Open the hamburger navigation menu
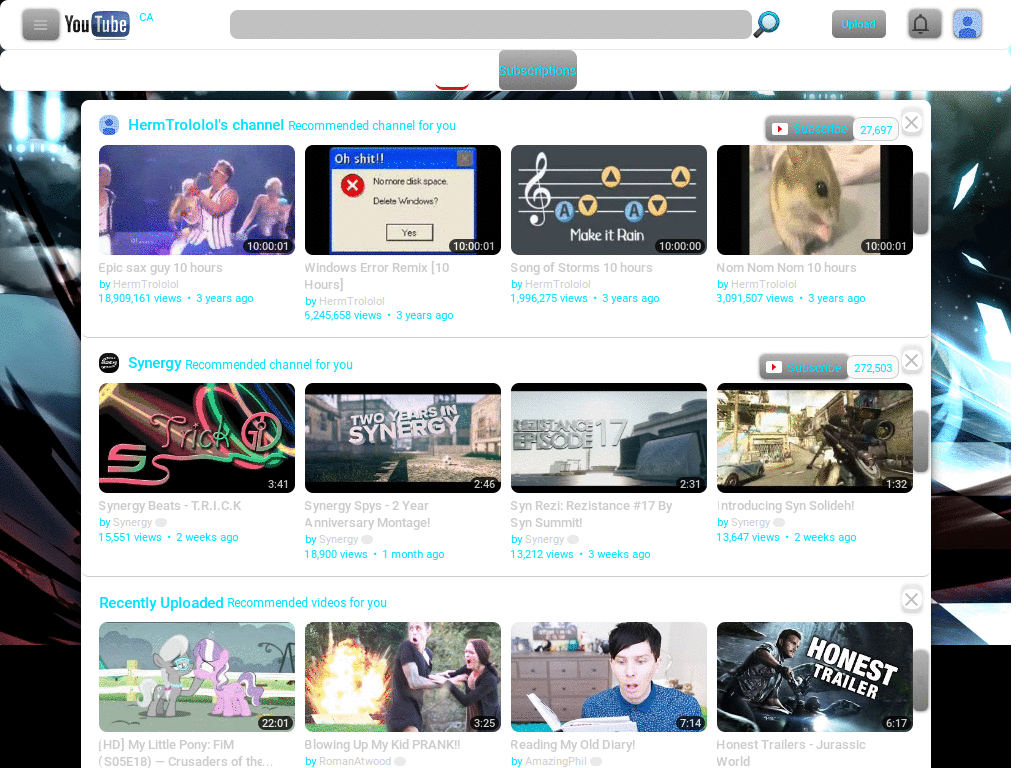This screenshot has width=1024, height=768. click(x=40, y=24)
